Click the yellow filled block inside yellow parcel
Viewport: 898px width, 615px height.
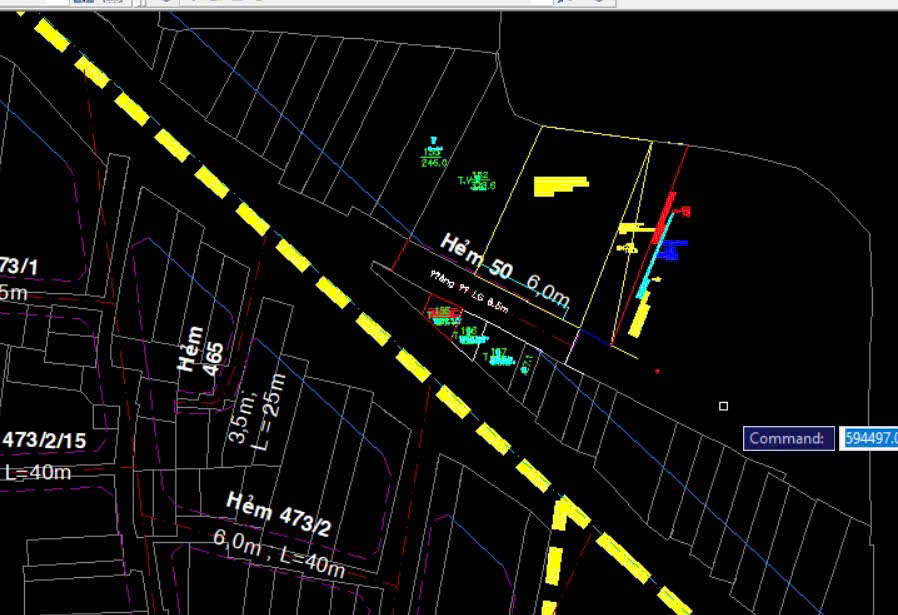click(x=559, y=186)
